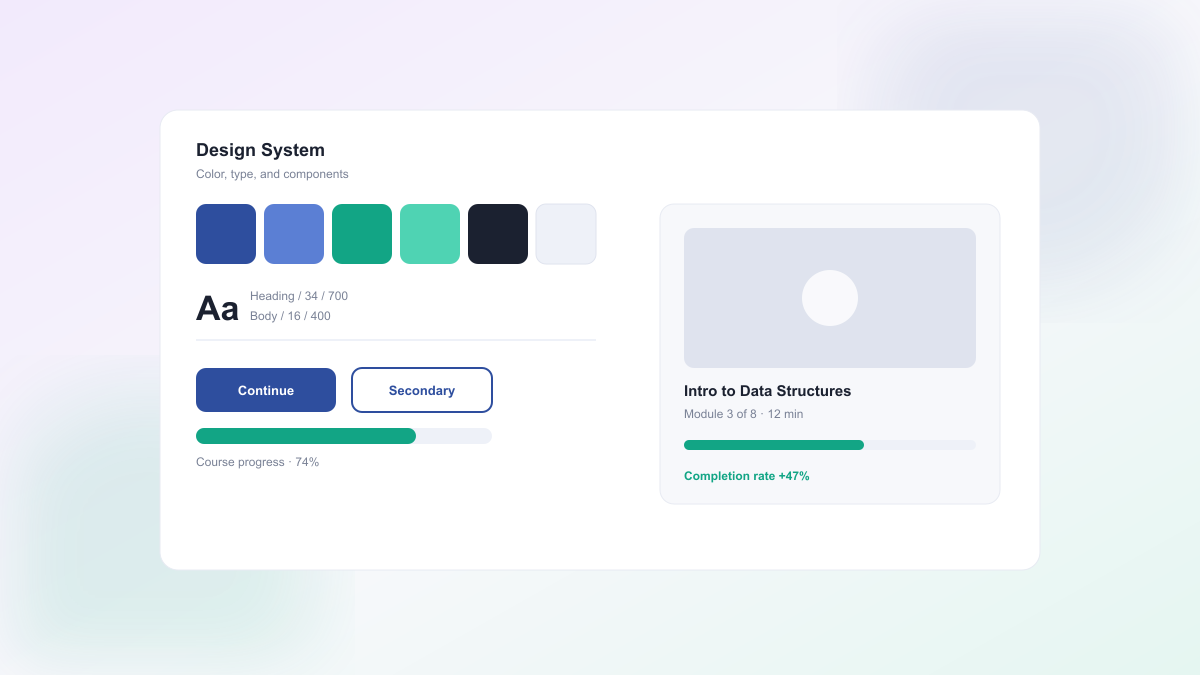Select the dark blue color swatch
Image resolution: width=1200 pixels, height=675 pixels.
(226, 234)
